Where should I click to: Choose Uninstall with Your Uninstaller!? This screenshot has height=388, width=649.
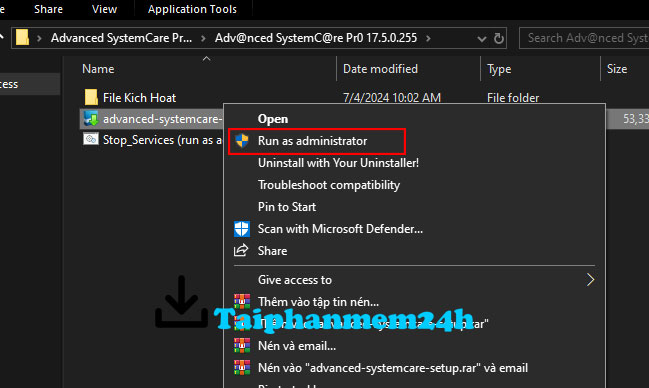click(x=338, y=163)
